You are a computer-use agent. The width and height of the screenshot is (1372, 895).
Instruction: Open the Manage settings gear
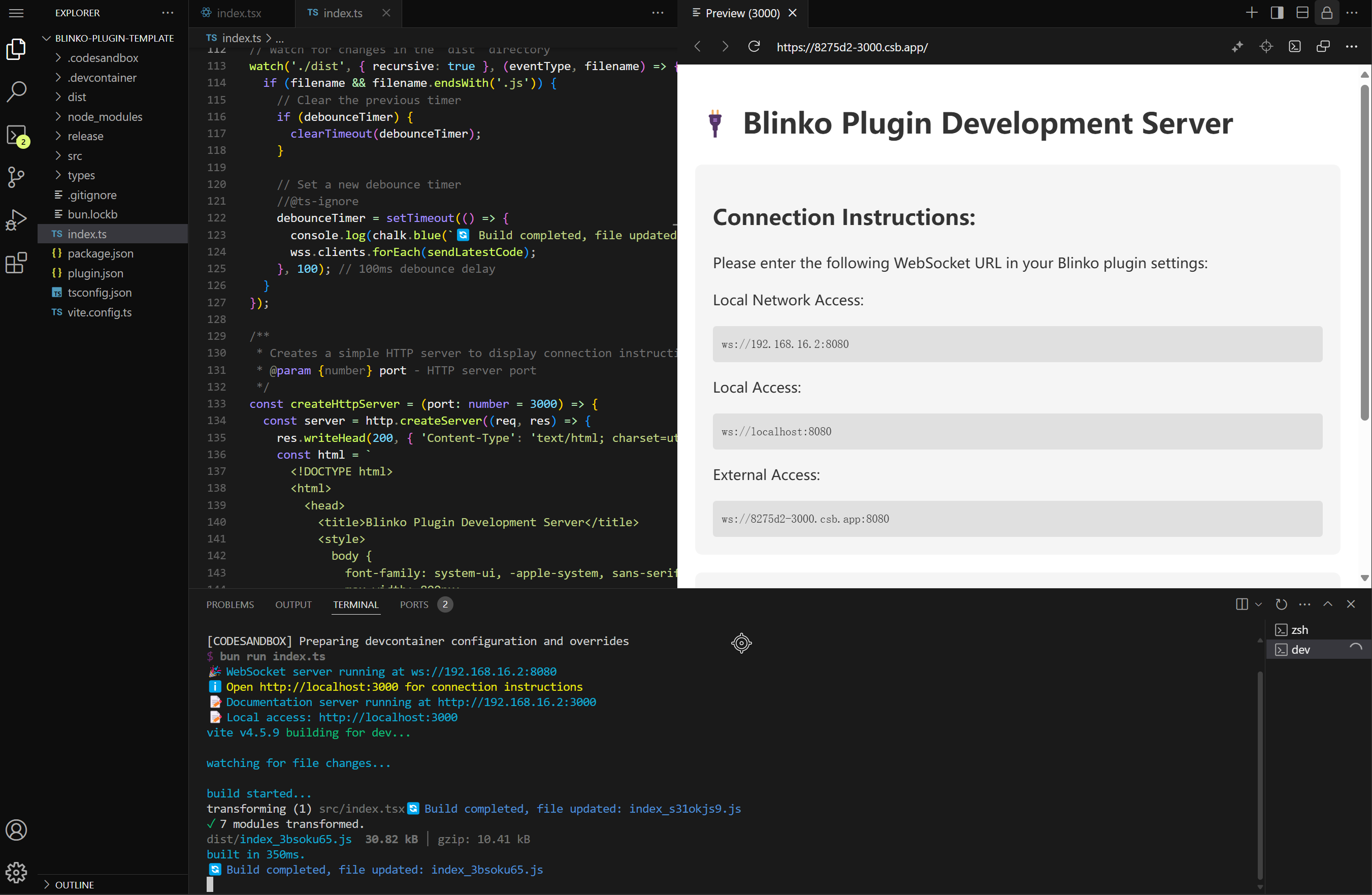pos(16,872)
